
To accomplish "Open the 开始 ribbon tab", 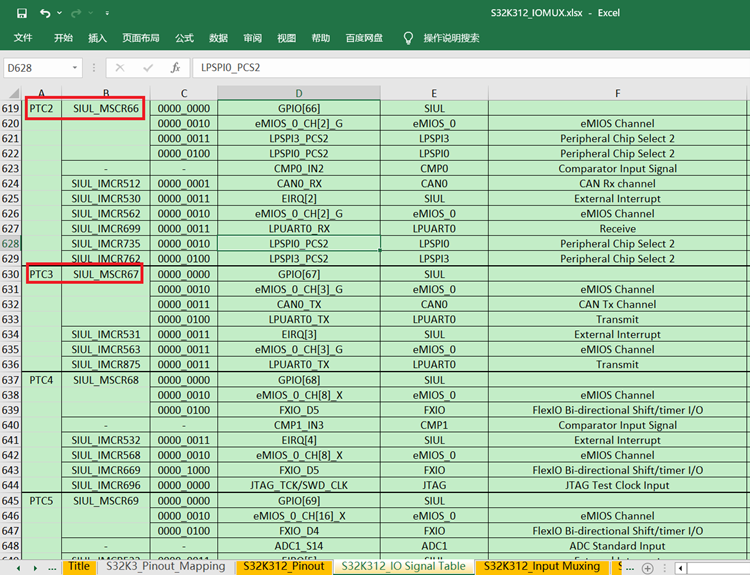I will click(x=63, y=38).
